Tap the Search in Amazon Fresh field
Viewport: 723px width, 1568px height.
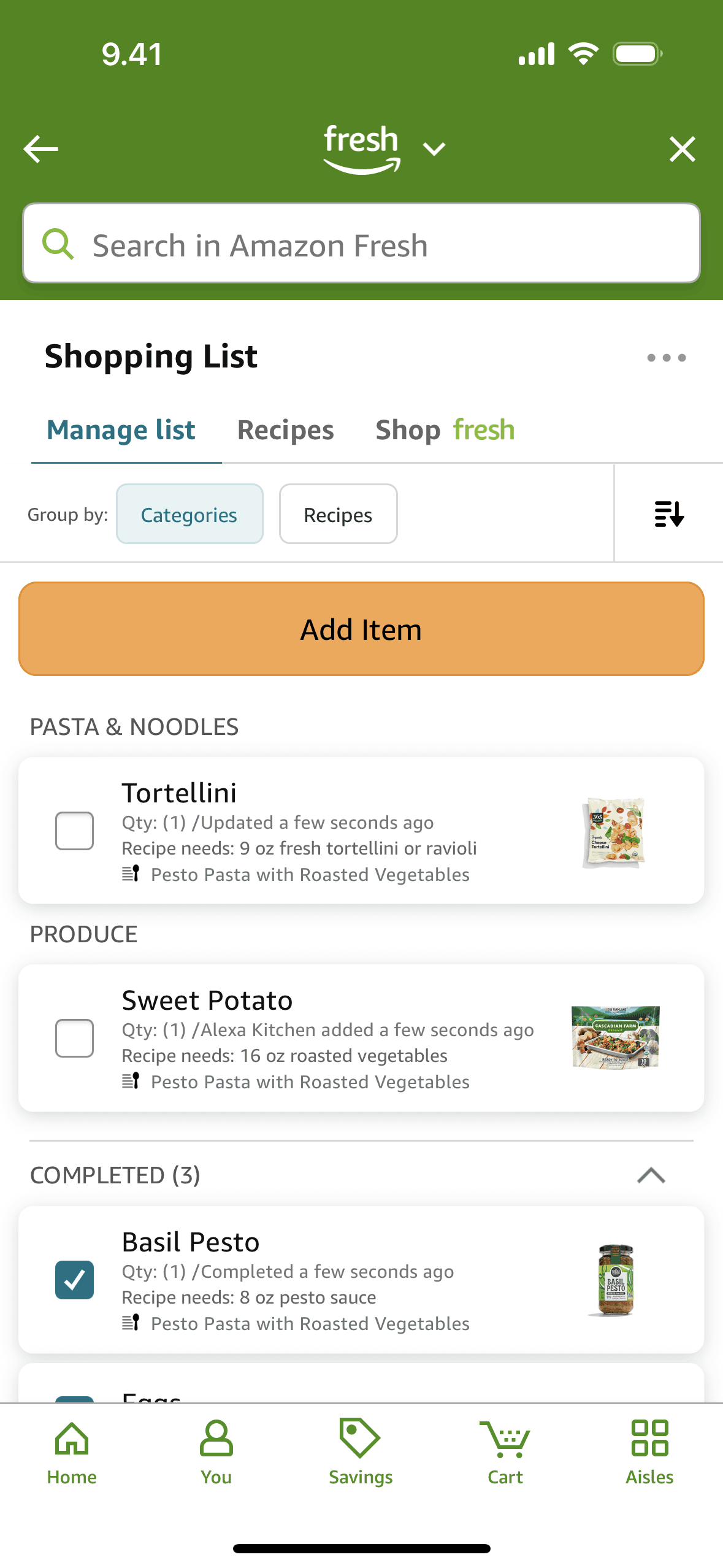[361, 244]
